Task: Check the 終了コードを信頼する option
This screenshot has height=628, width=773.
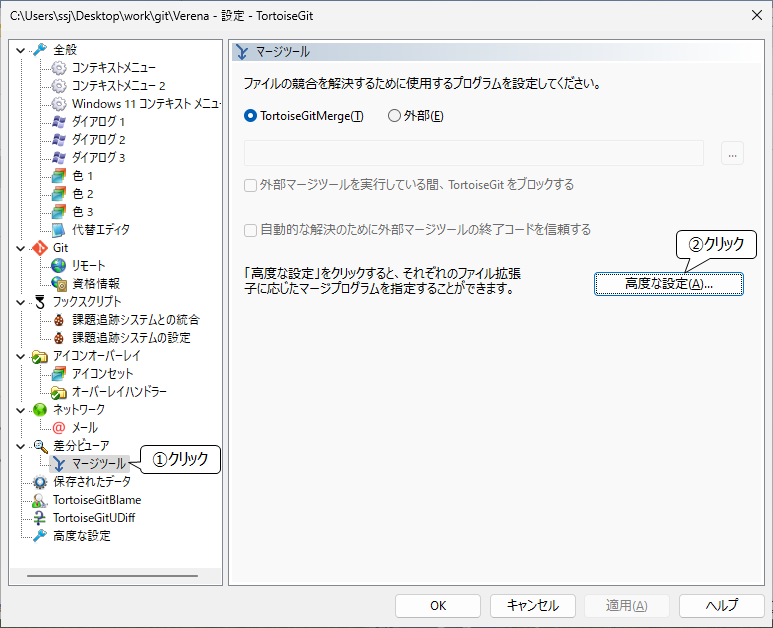Action: [250, 230]
